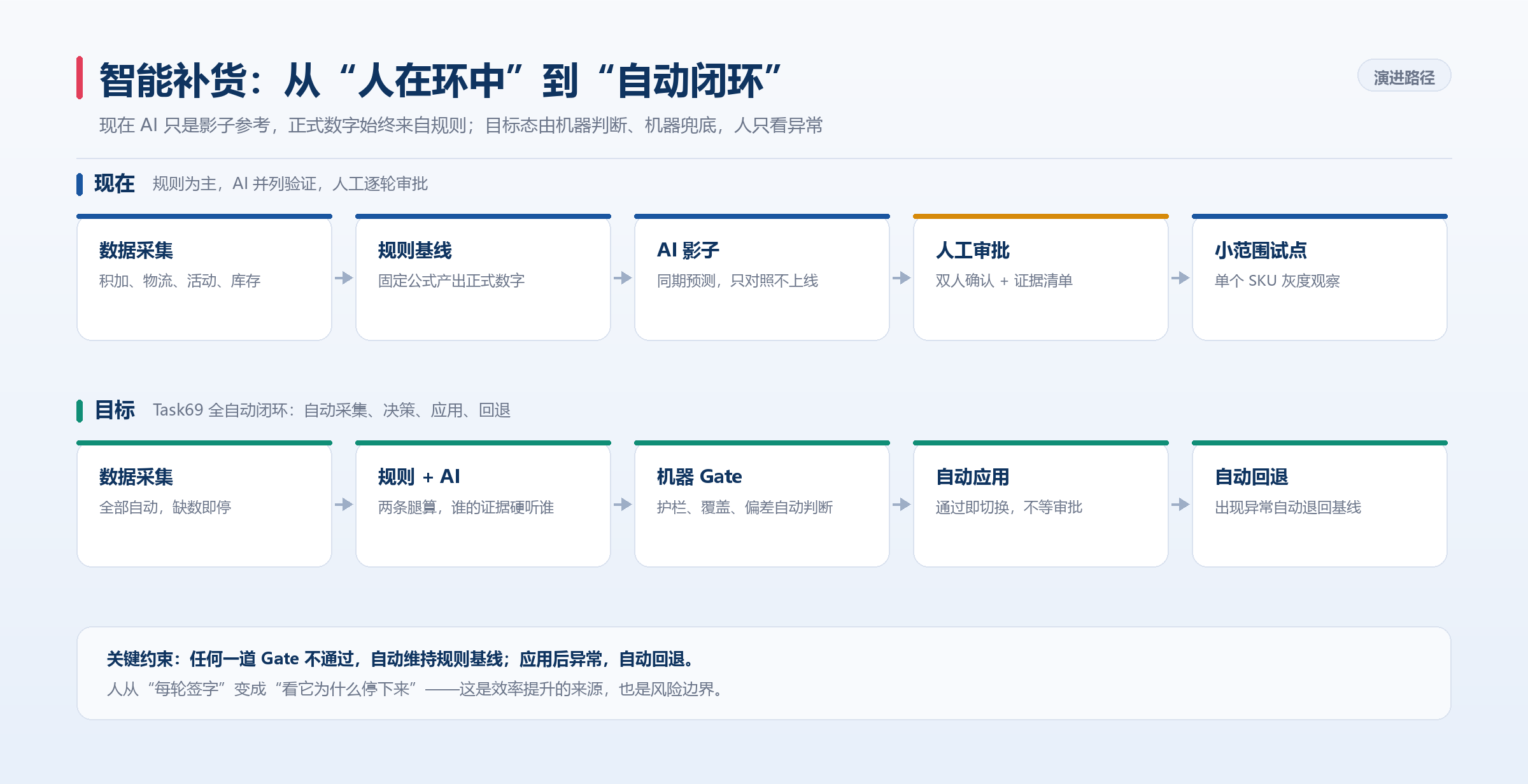This screenshot has width=1528, height=784.
Task: Click the arrow from 规则 + AI to 机器 Gate
Action: [623, 505]
